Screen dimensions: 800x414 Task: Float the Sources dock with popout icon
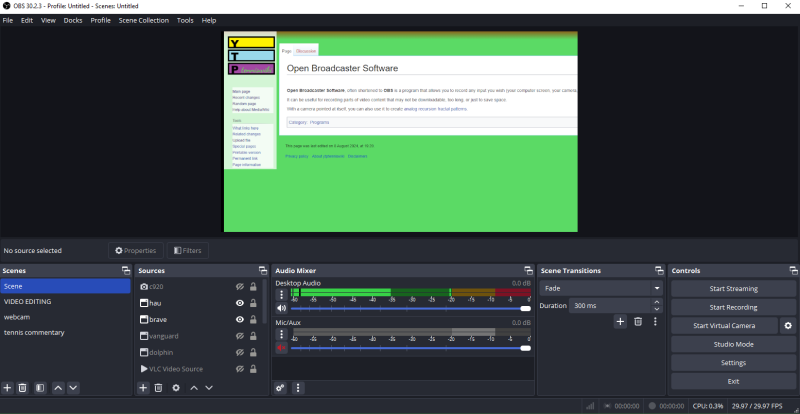[x=263, y=271]
